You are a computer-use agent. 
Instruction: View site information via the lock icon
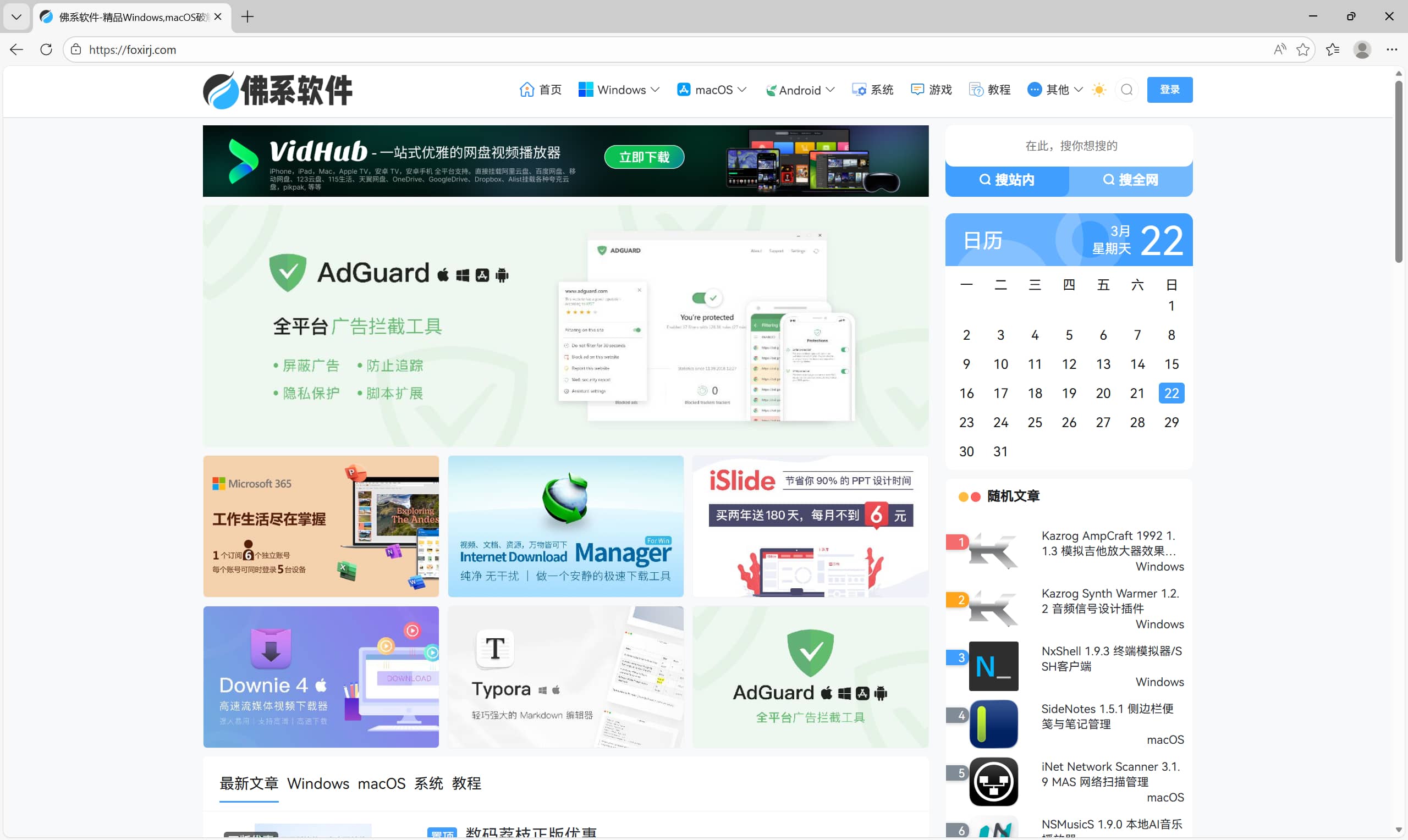coord(76,50)
